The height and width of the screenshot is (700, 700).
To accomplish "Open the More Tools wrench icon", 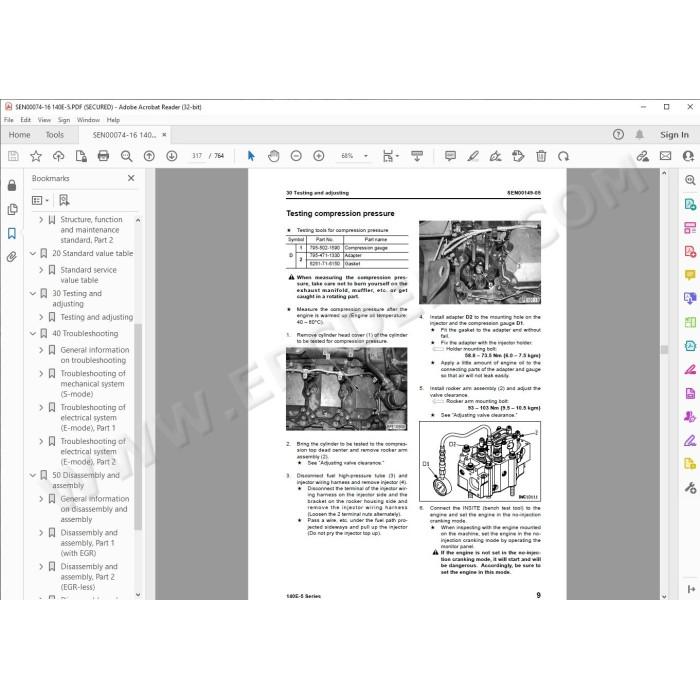I will 690,488.
